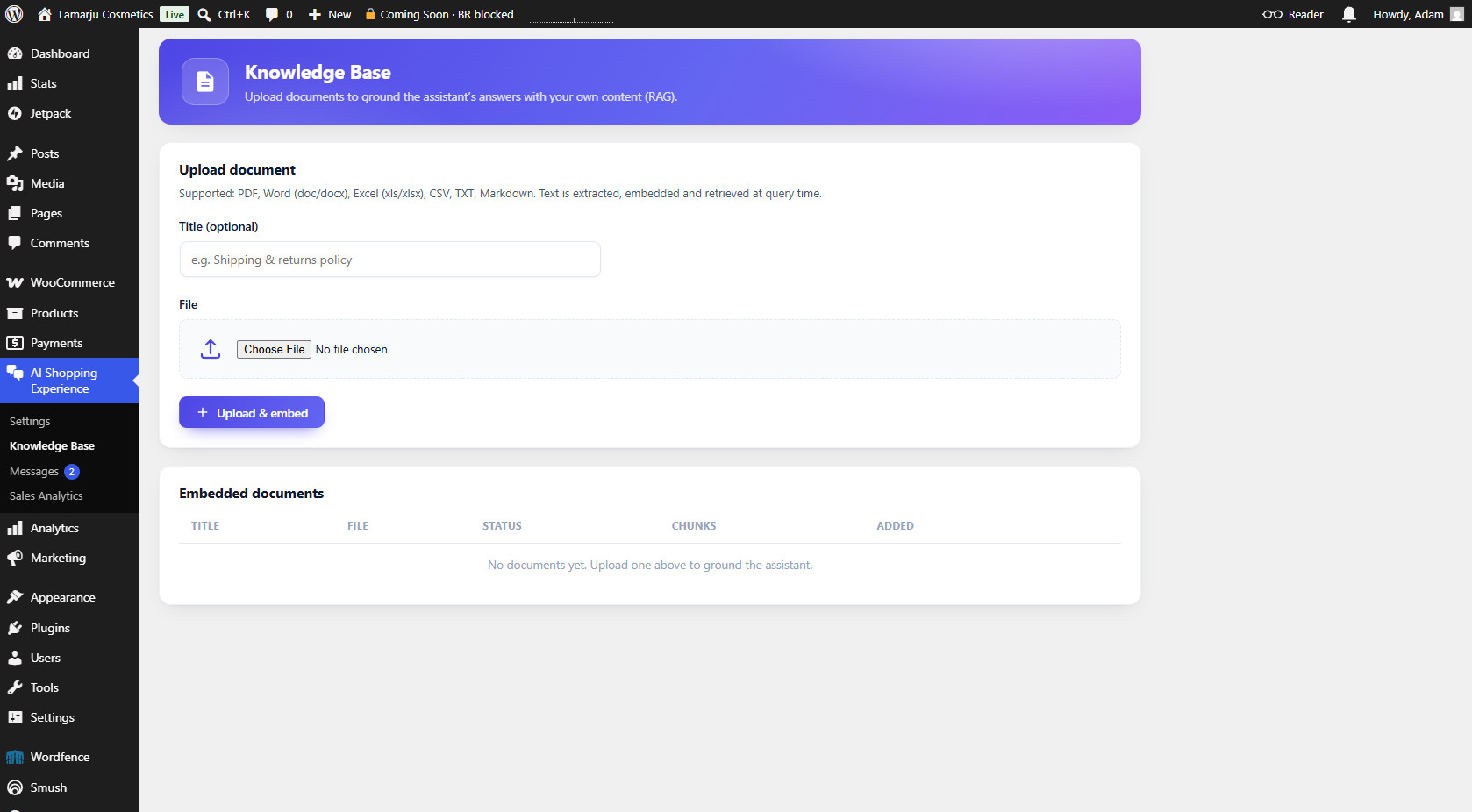Open the Marketing megaphone icon
Viewport: 1472px width, 812px height.
pos(15,558)
